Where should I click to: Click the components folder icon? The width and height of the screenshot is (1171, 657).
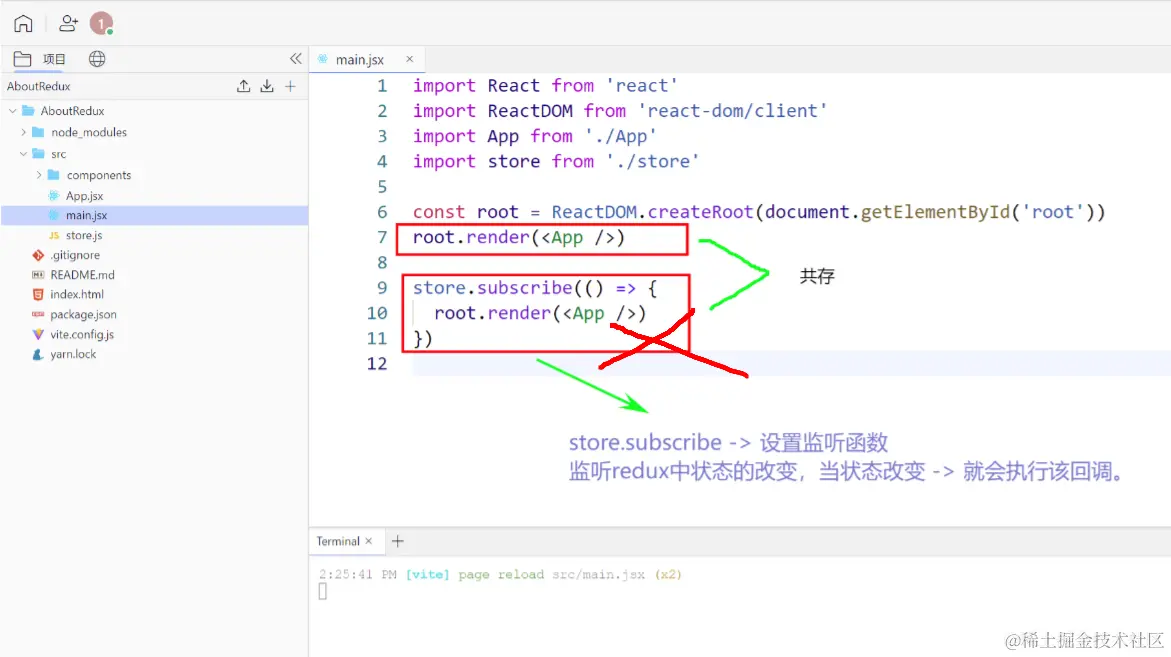click(x=53, y=175)
